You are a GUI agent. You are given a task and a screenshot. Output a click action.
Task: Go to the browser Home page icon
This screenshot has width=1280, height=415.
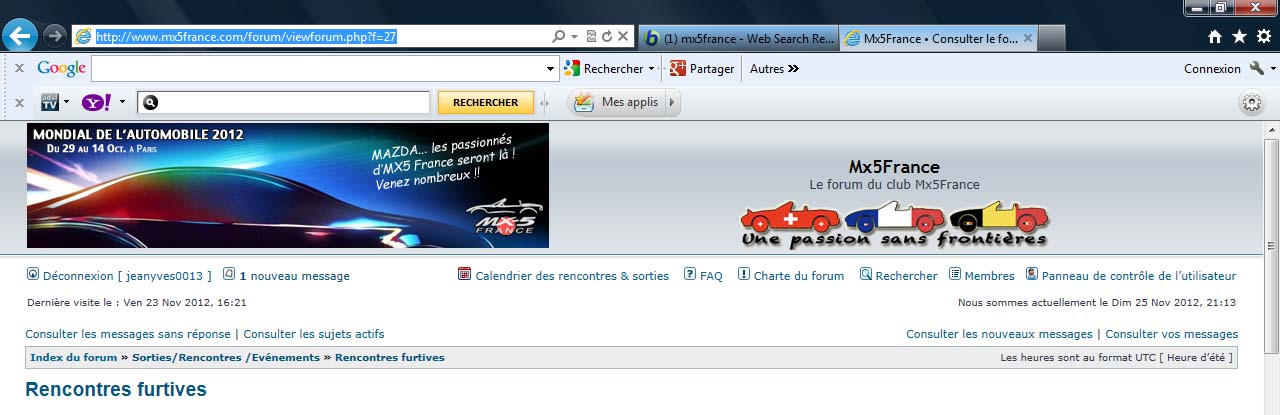[1215, 37]
